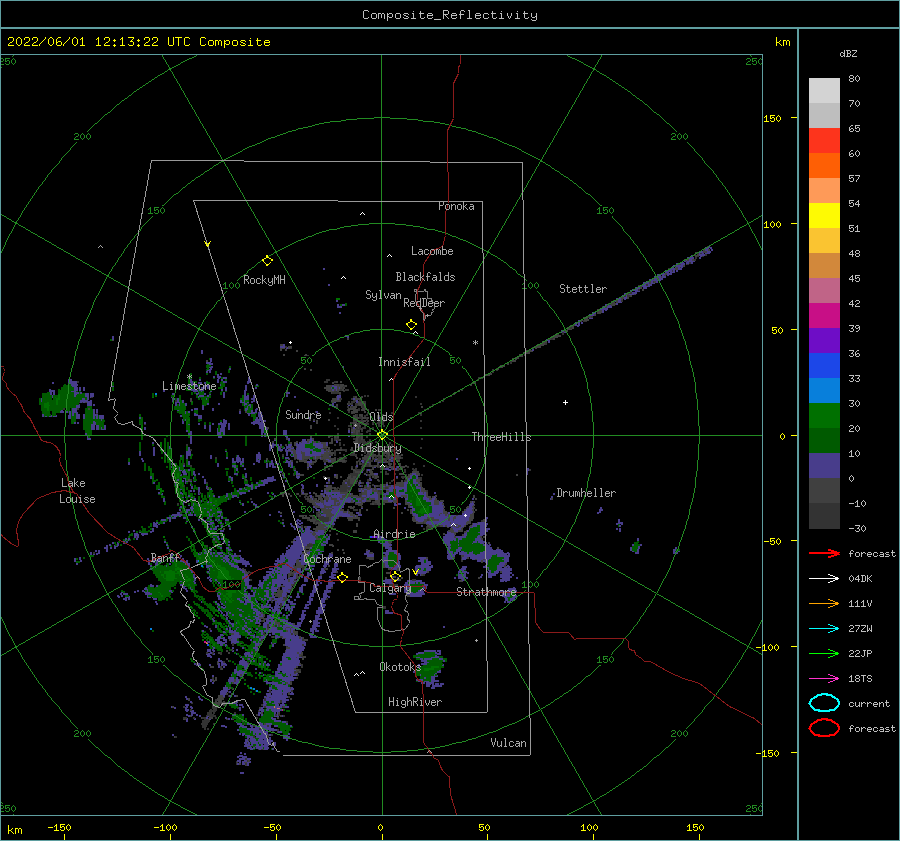Image resolution: width=900 pixels, height=841 pixels.
Task: Click the green storm cell over Okotoks
Action: (431, 666)
